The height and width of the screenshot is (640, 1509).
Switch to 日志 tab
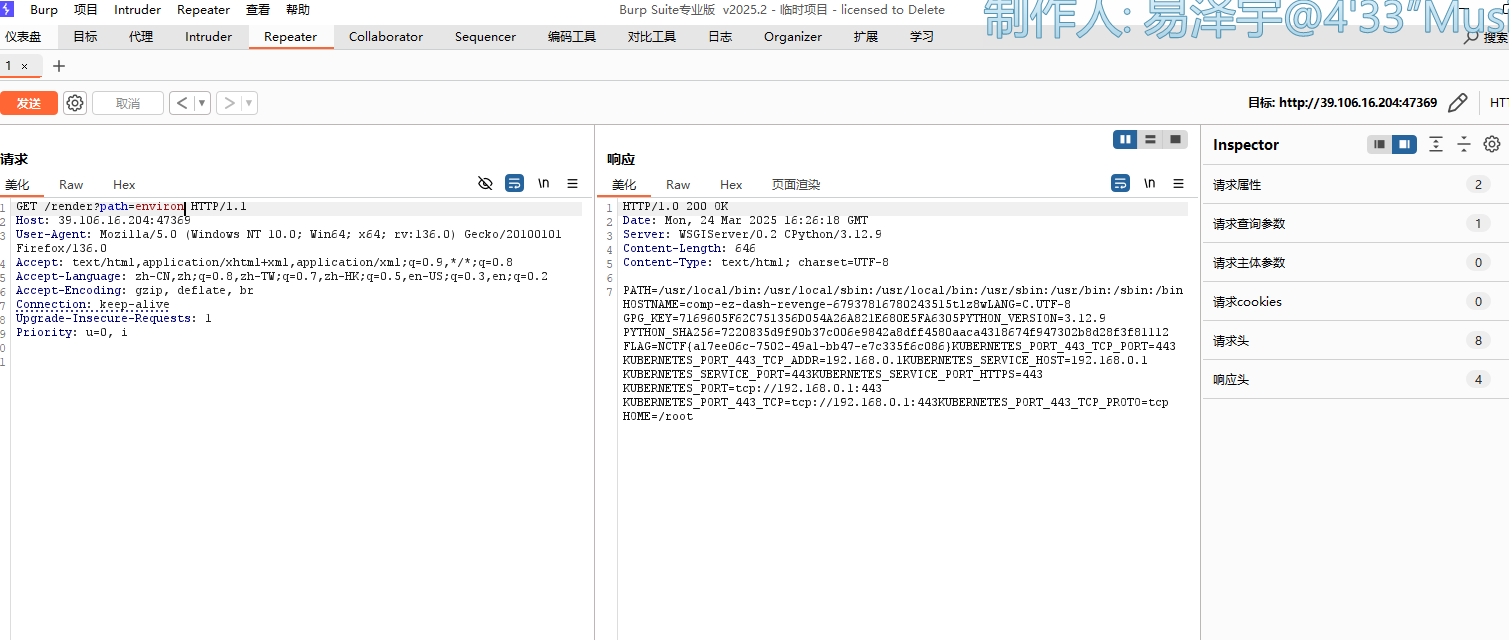tap(720, 37)
